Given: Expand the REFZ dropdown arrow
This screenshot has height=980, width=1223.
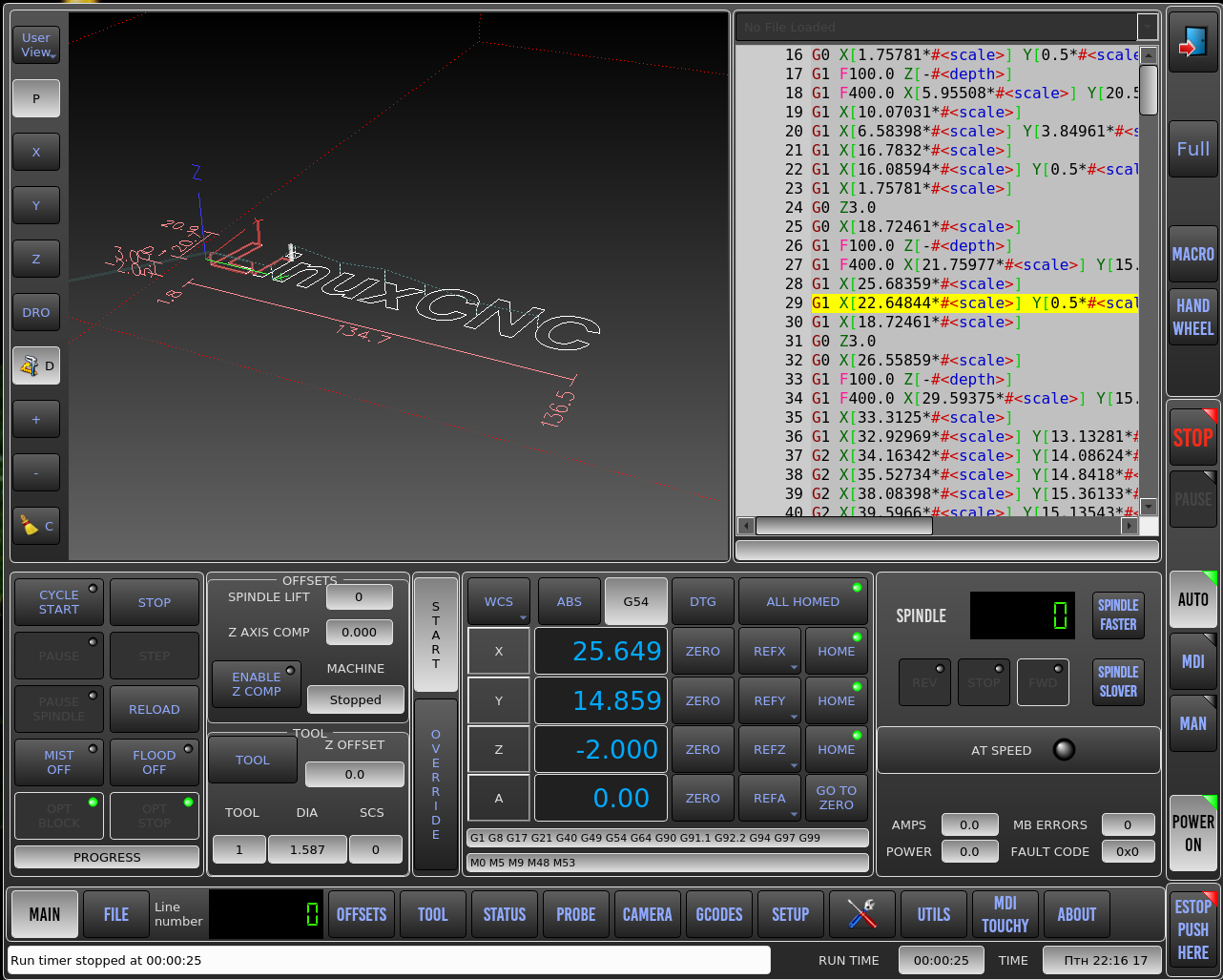Looking at the screenshot, I should pyautogui.click(x=794, y=764).
